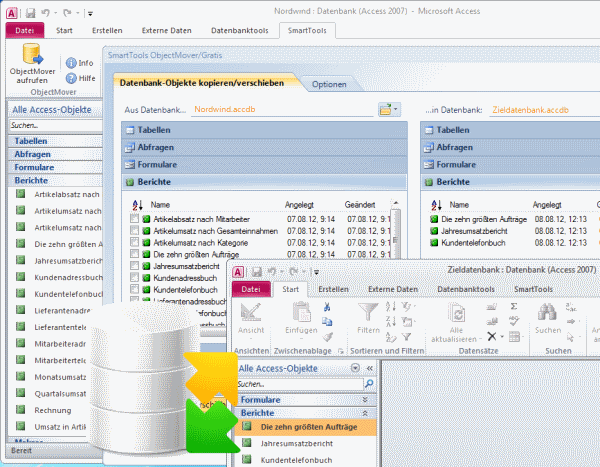The width and height of the screenshot is (600, 467).
Task: Click Alle aktualisieren in the Datensätze group
Action: [x=456, y=322]
